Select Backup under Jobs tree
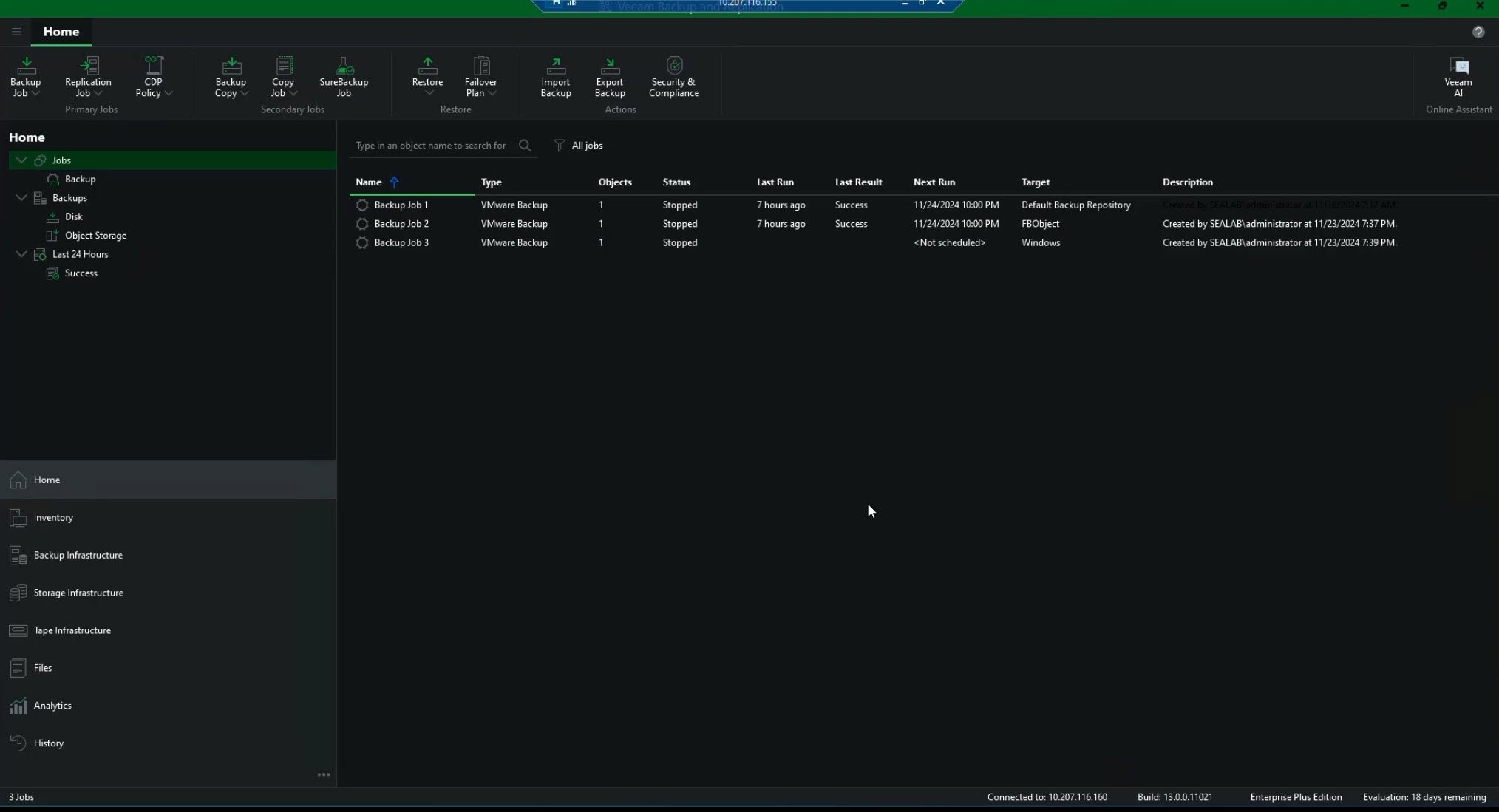 tap(80, 179)
